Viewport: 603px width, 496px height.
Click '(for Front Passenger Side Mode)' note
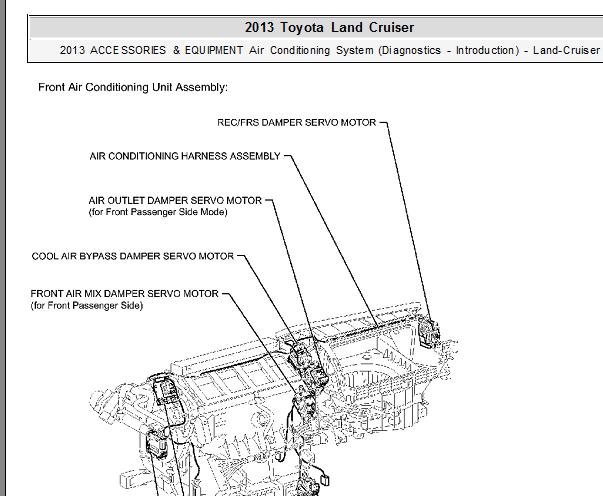pos(158,212)
